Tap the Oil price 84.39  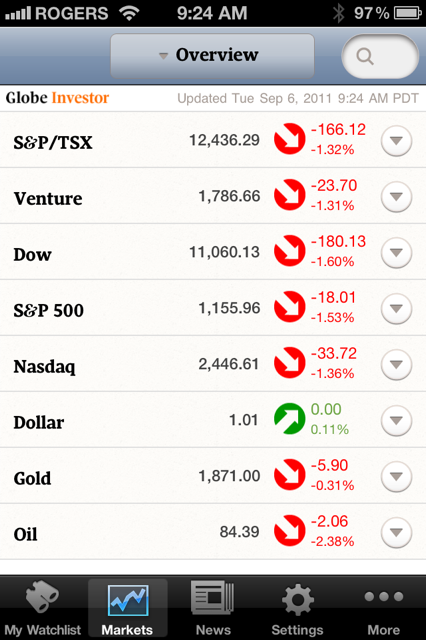click(239, 531)
